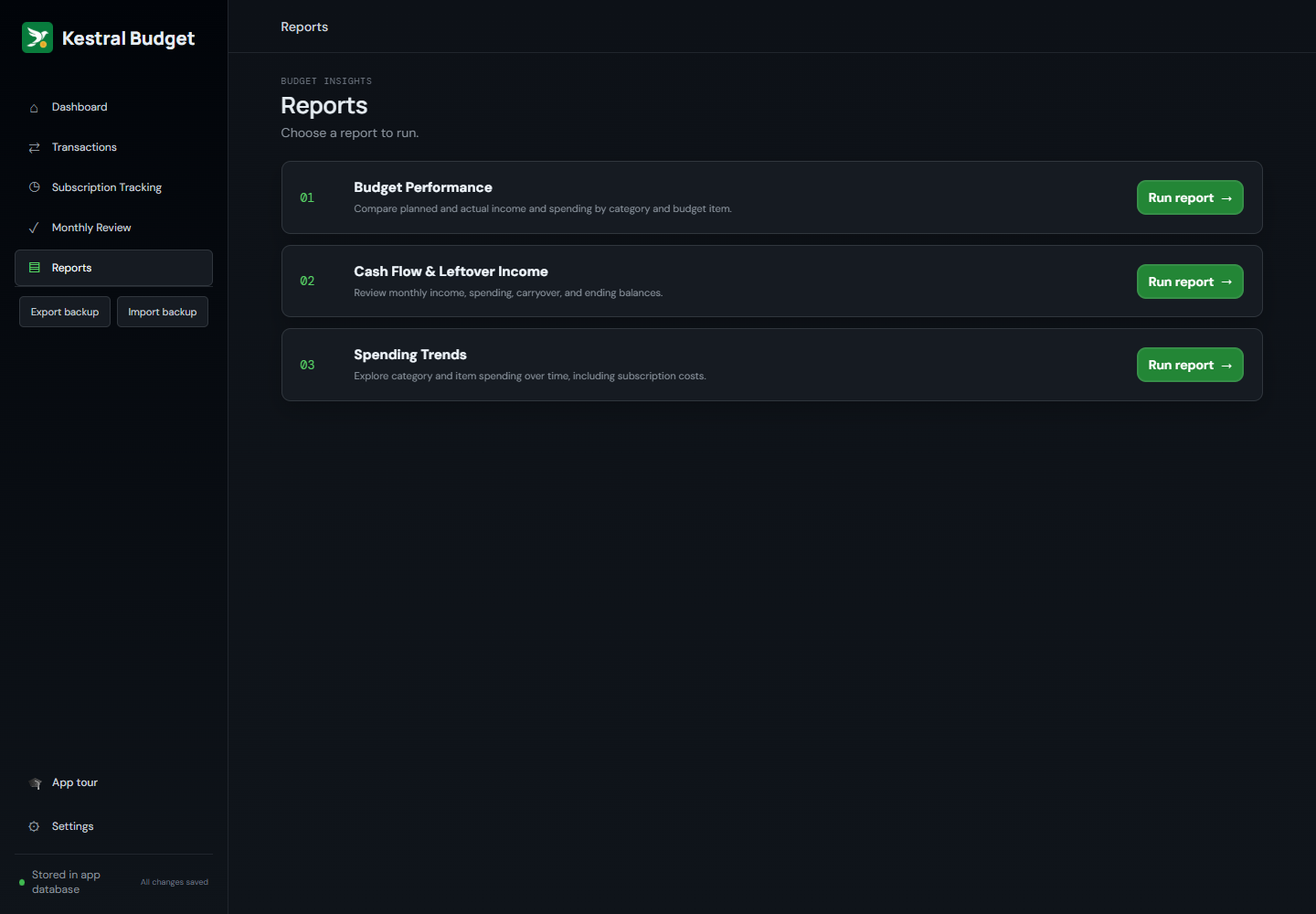Go to Transactions in the sidebar

click(x=113, y=147)
